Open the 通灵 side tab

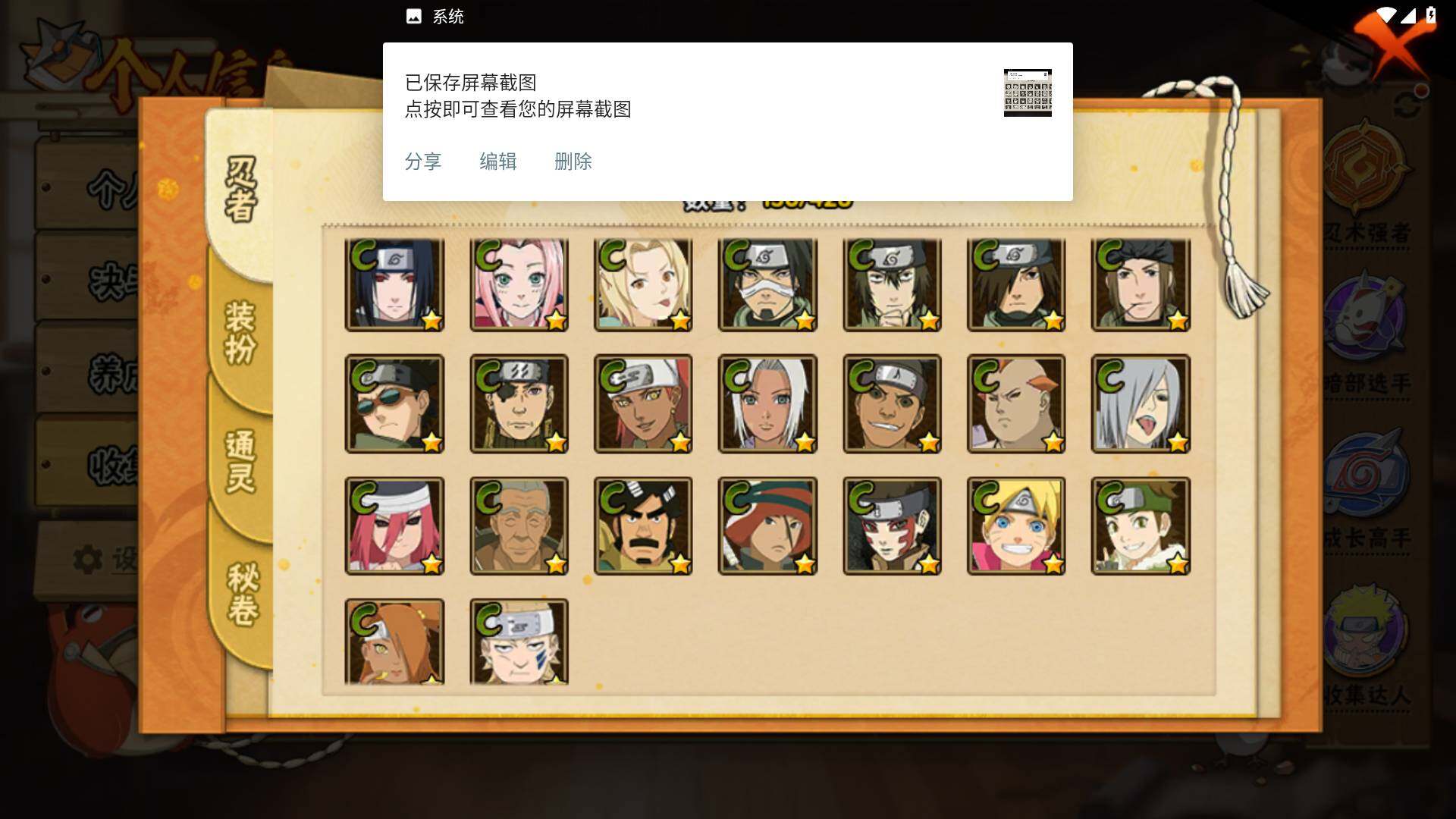(x=241, y=461)
